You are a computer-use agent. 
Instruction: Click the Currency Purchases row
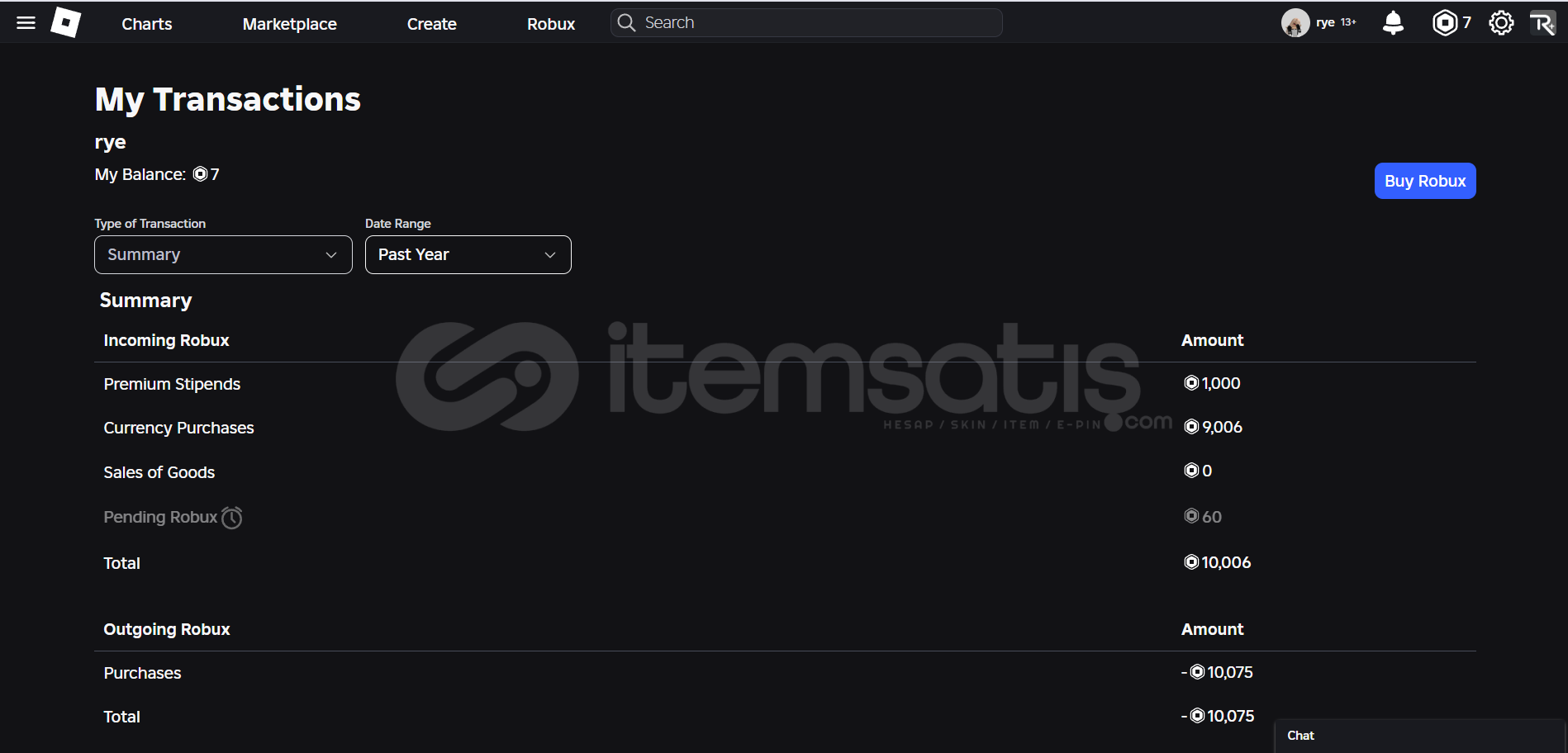point(785,428)
